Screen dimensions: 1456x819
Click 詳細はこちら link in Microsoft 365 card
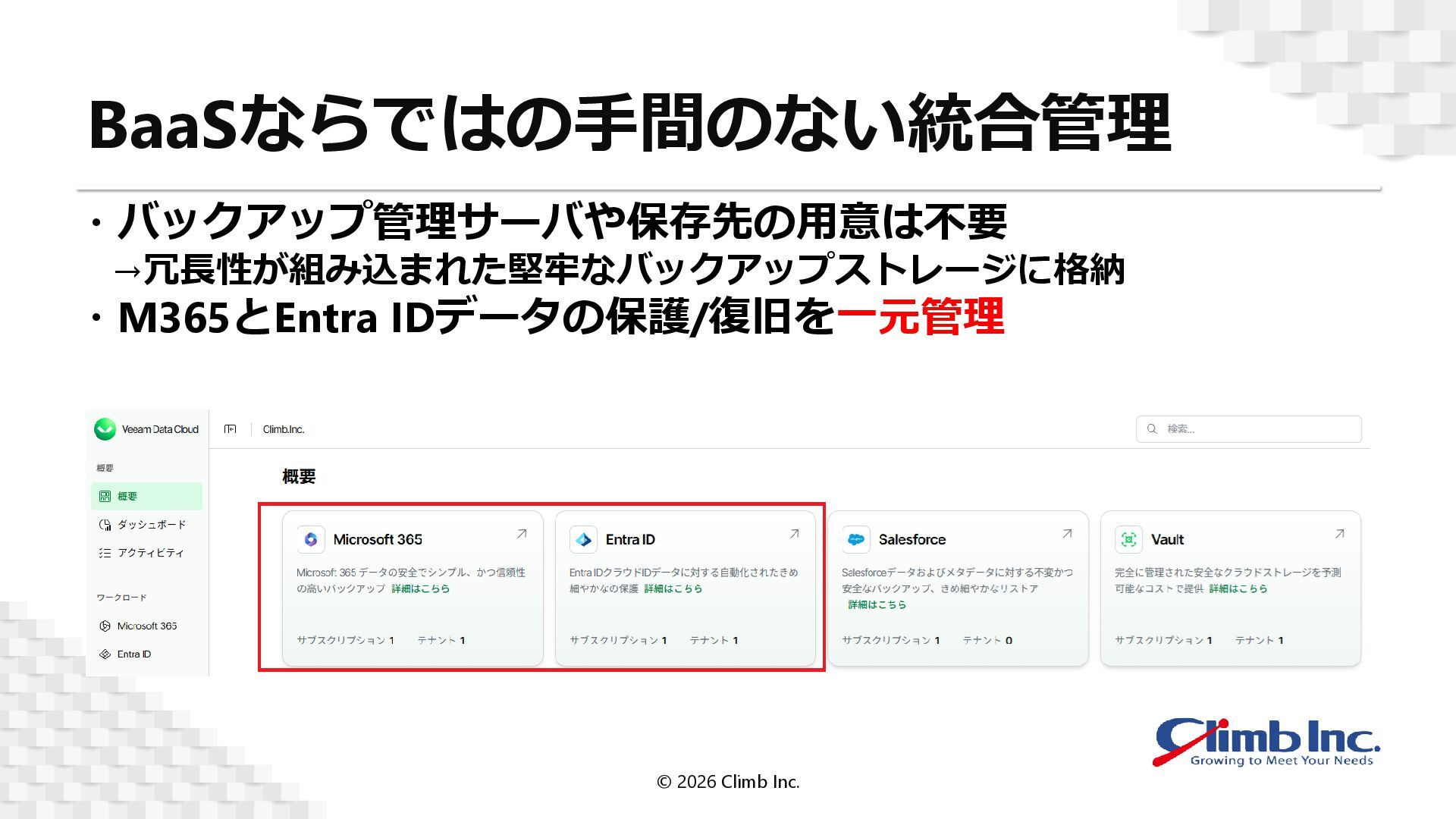click(x=420, y=588)
